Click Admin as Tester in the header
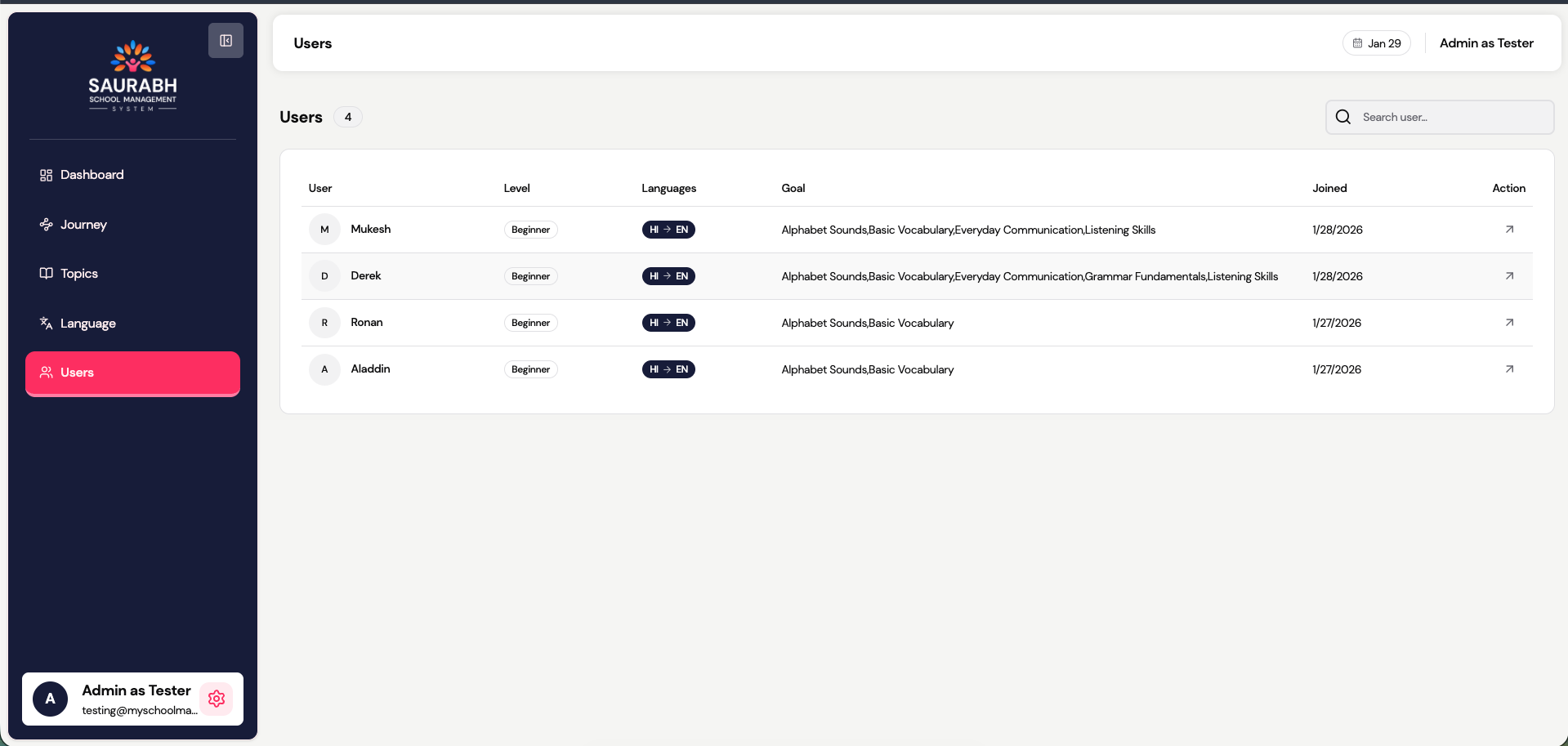 pyautogui.click(x=1485, y=43)
